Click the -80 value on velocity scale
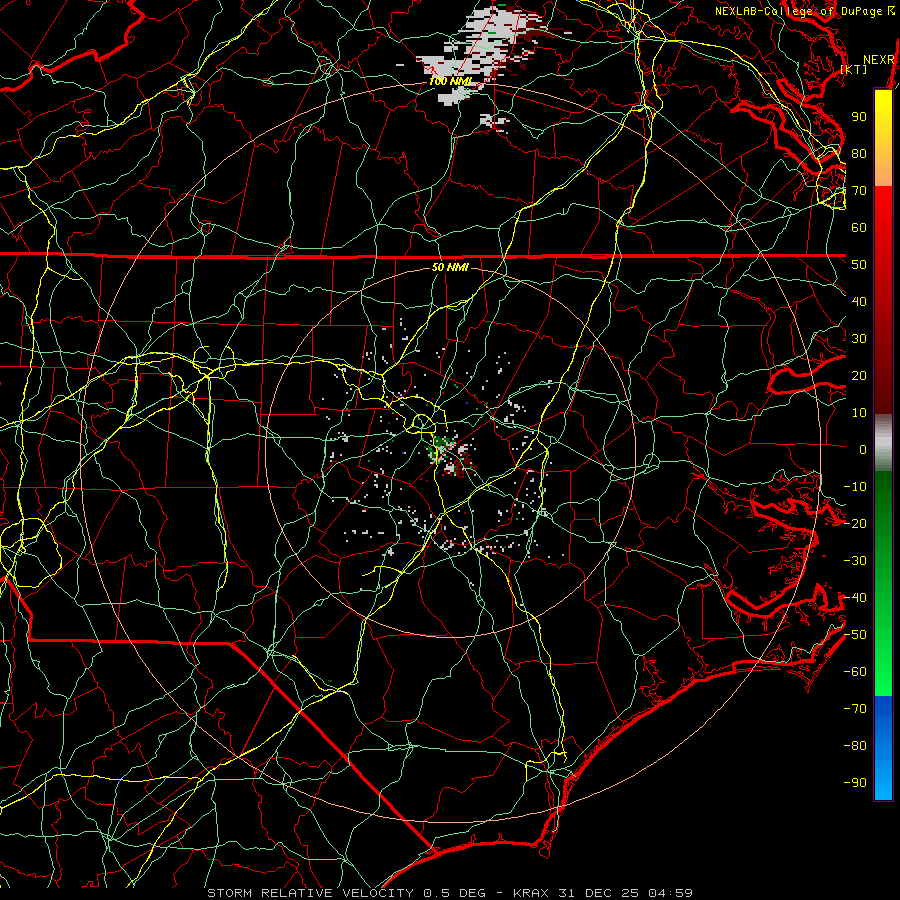Viewport: 900px width, 900px height. tap(855, 746)
